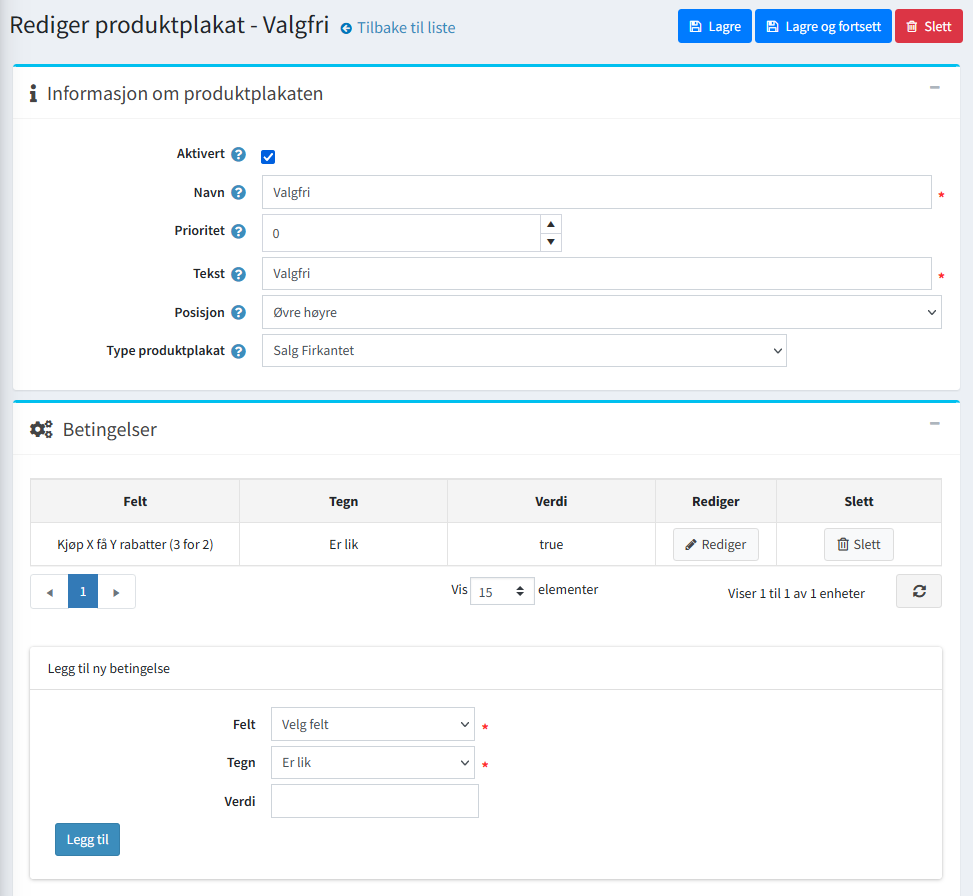
Task: Click the help icon next to Aktivert
Action: click(238, 155)
